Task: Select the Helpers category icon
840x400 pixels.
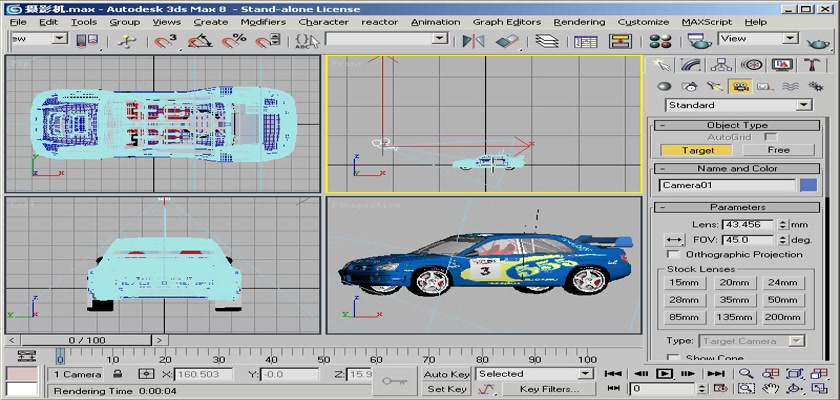Action: 765,86
